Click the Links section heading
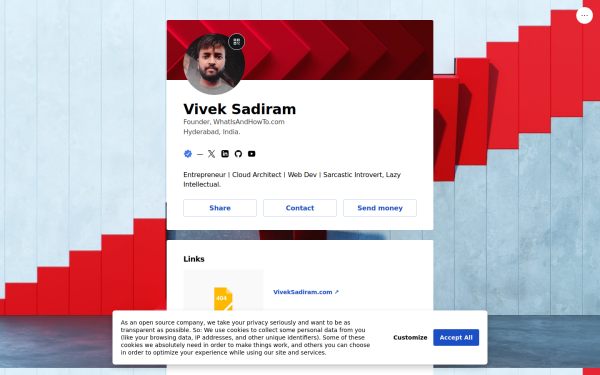 point(194,259)
